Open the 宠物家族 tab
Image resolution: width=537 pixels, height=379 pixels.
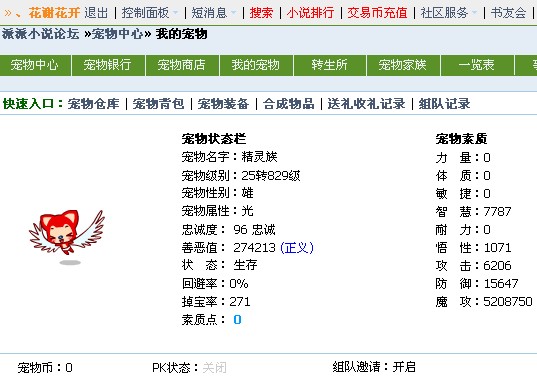click(403, 65)
